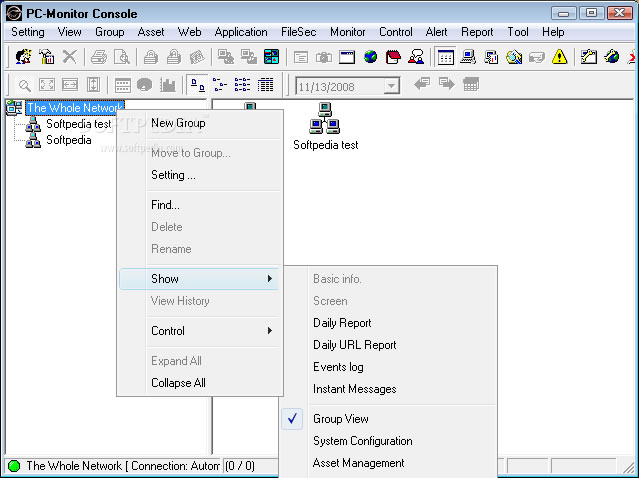639x478 pixels.
Task: Switch to list view mode icon
Action: click(242, 85)
